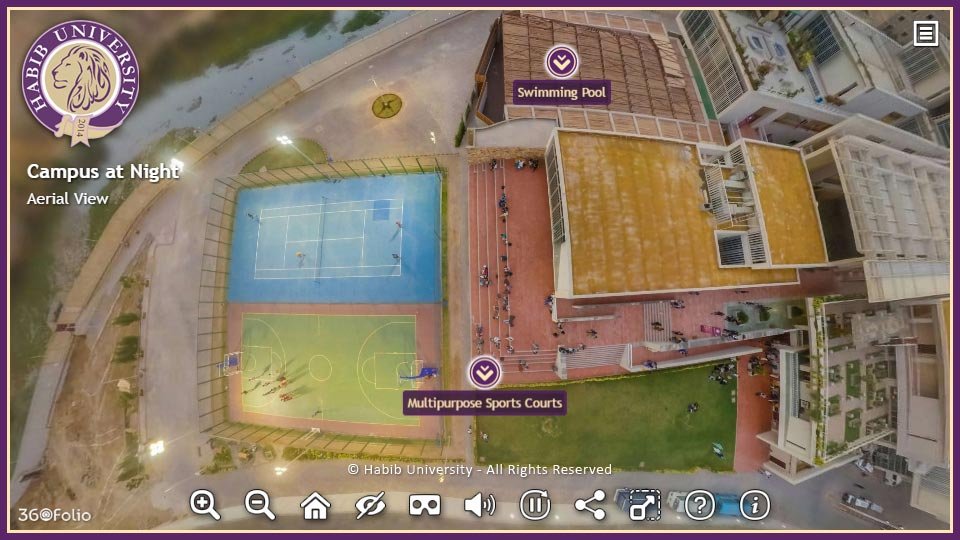Click the Campus at Night title

click(103, 171)
